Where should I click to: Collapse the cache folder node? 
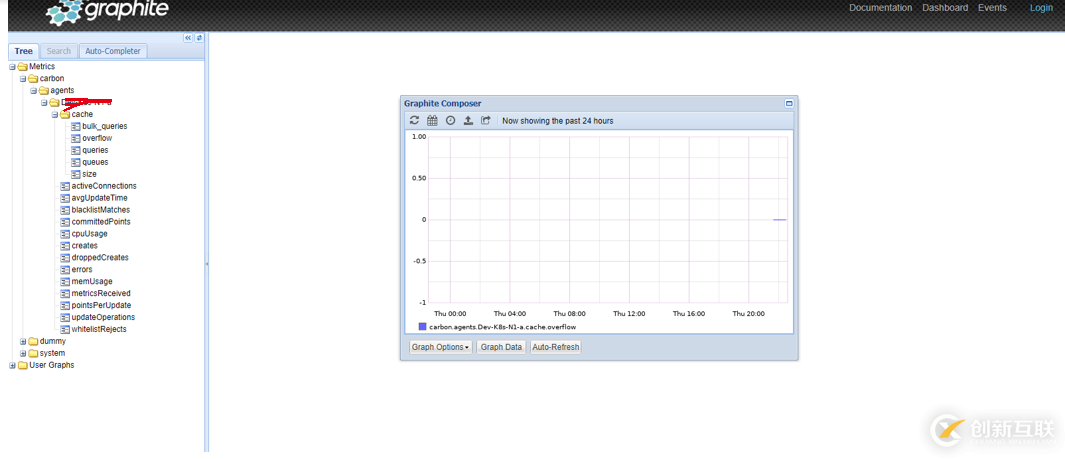55,115
